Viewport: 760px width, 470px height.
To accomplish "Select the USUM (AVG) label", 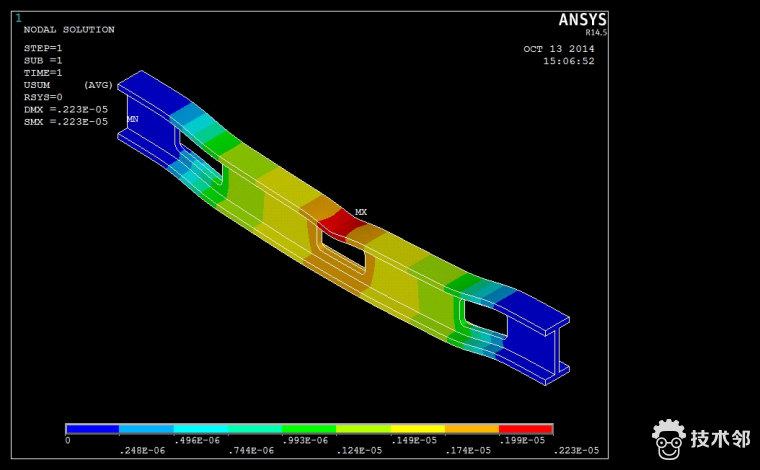I will click(68, 85).
